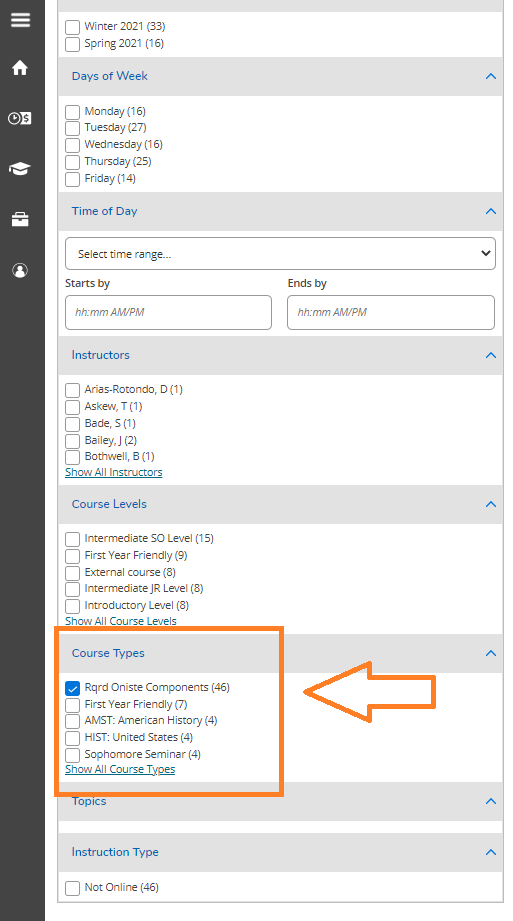The height and width of the screenshot is (921, 513).
Task: Open the briefcase icon in sidebar
Action: click(20, 220)
